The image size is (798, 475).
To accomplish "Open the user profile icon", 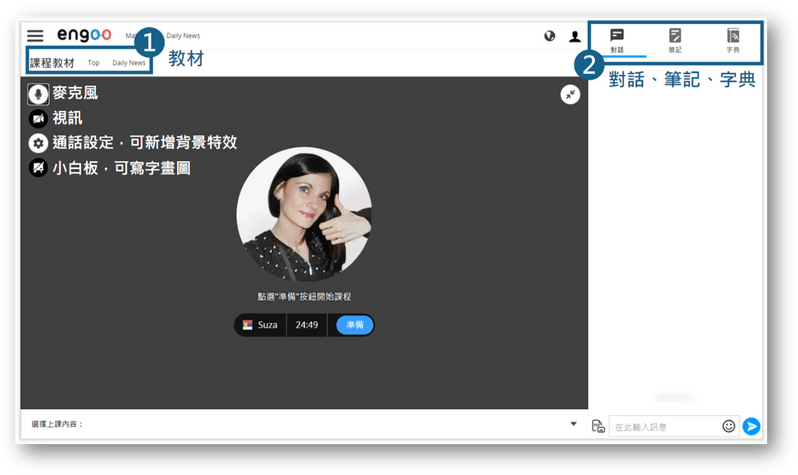I will (x=575, y=36).
